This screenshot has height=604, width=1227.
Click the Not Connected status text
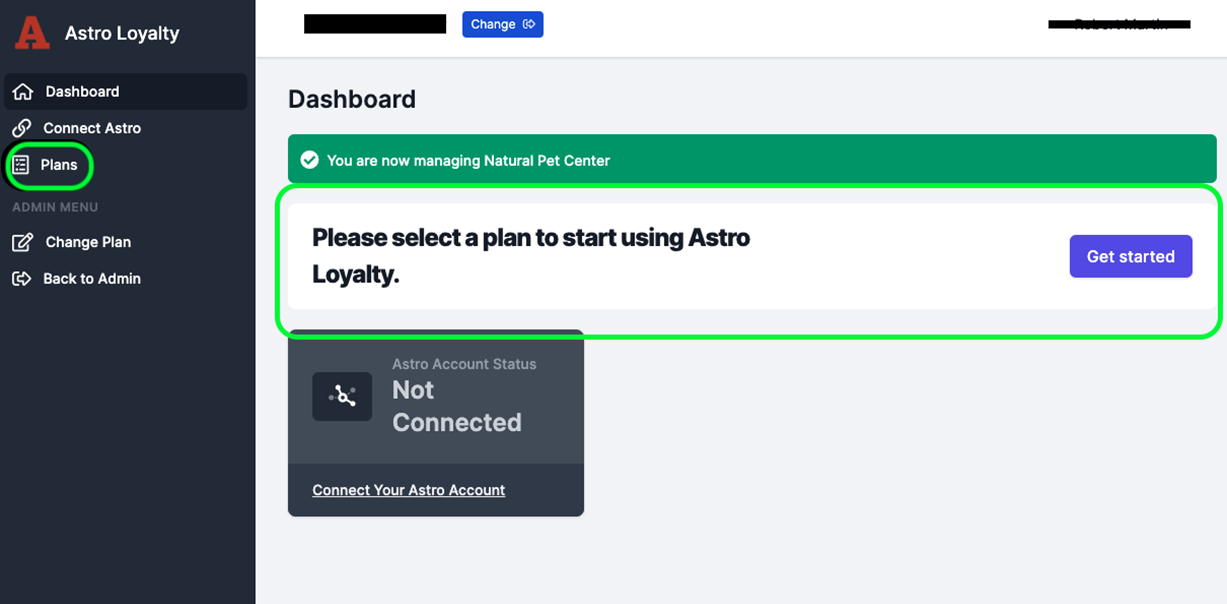(x=456, y=406)
